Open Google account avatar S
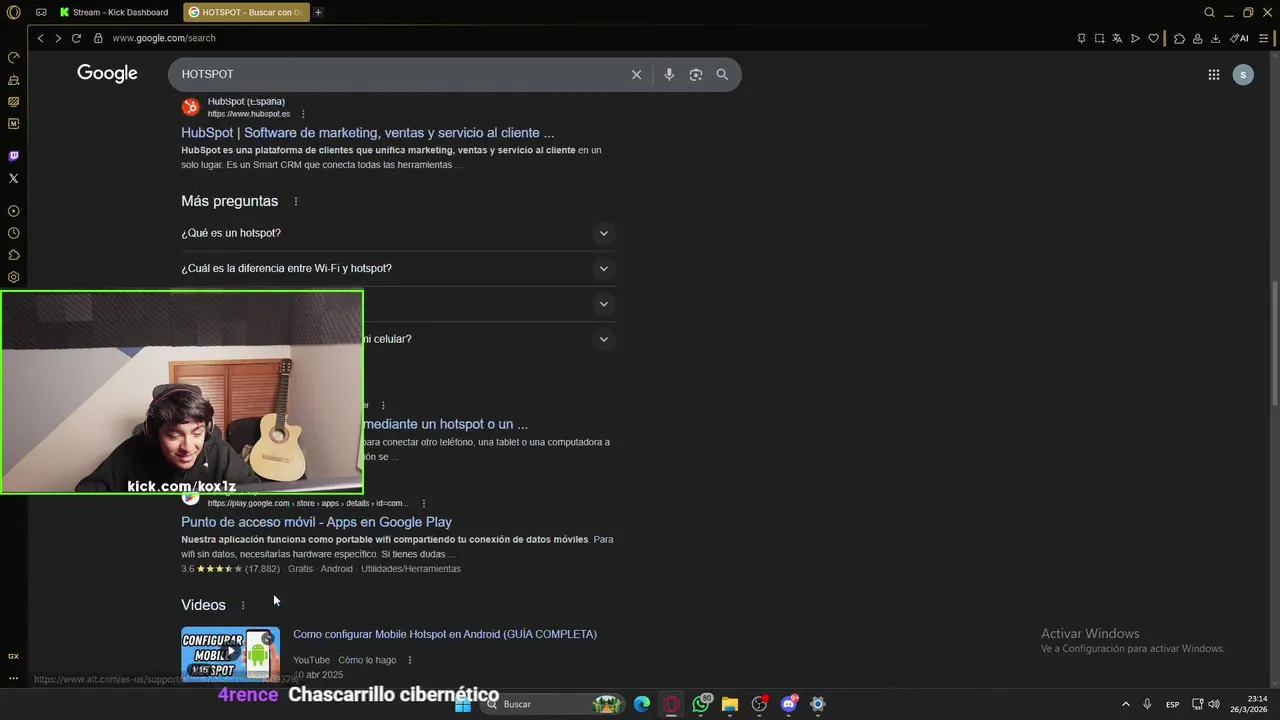 [x=1243, y=74]
